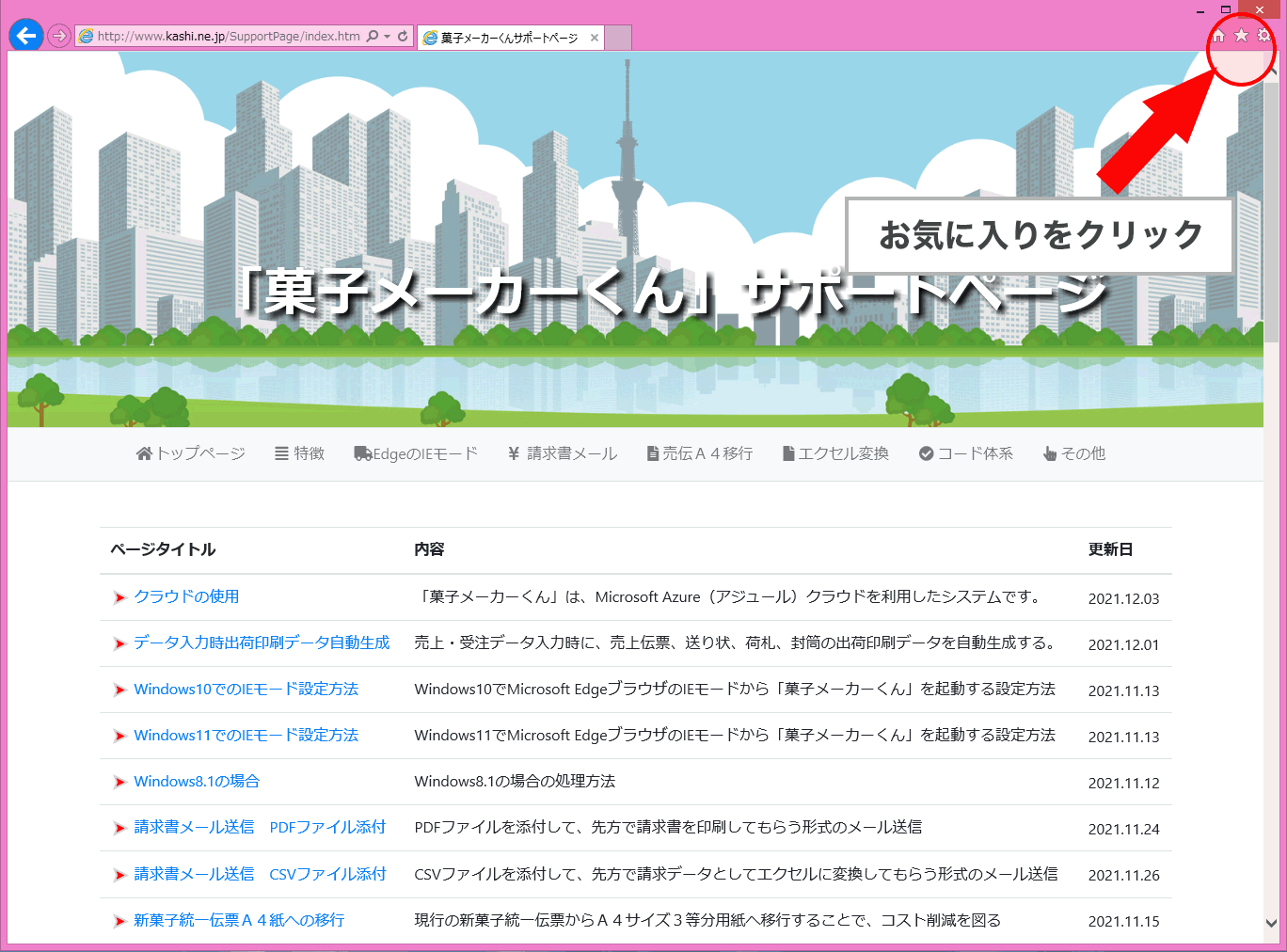Viewport: 1287px width, 952px height.
Task: Select the 菓子メーカーくんサポートページ tab
Action: point(508,38)
